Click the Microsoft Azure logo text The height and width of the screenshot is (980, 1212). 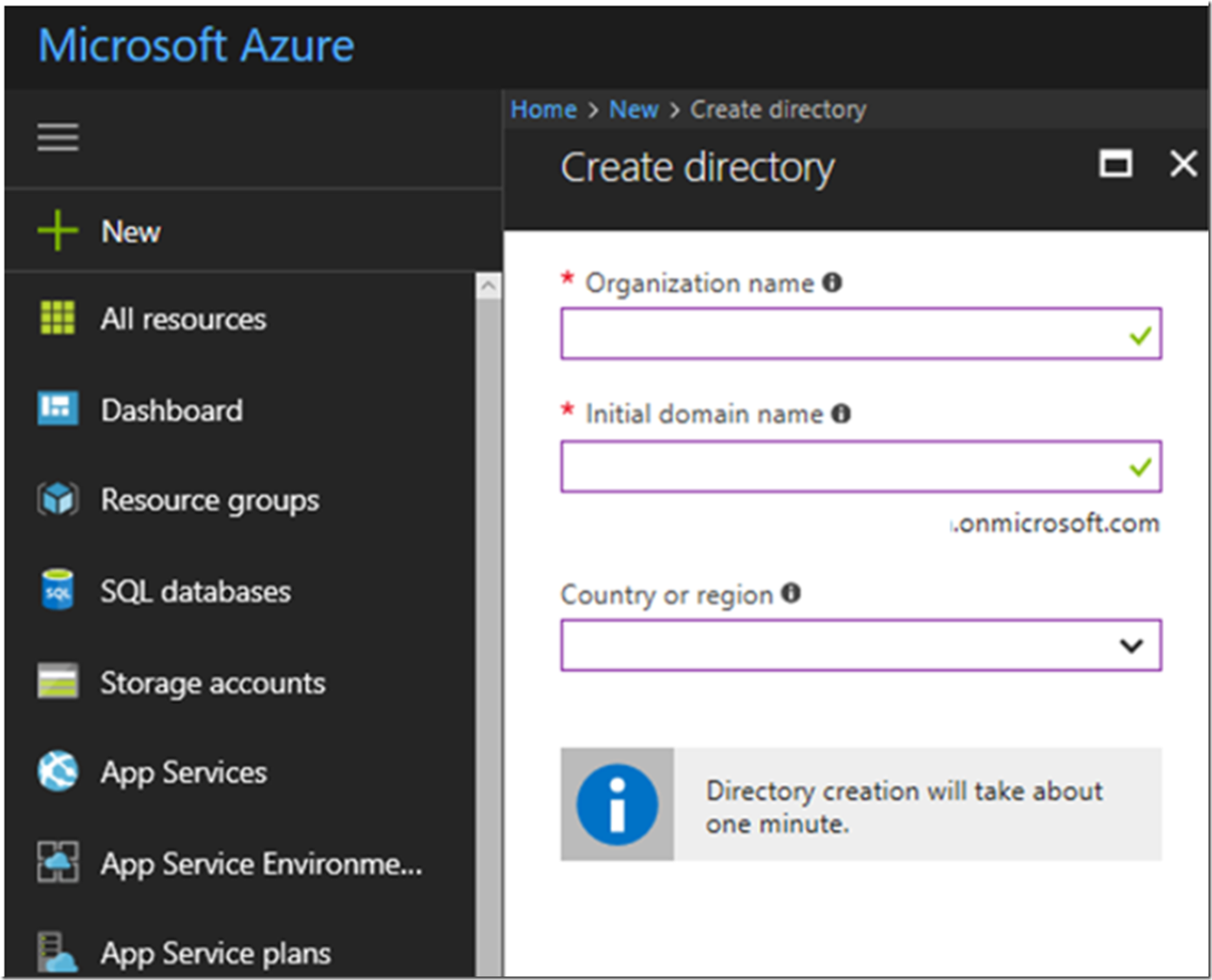coord(196,45)
